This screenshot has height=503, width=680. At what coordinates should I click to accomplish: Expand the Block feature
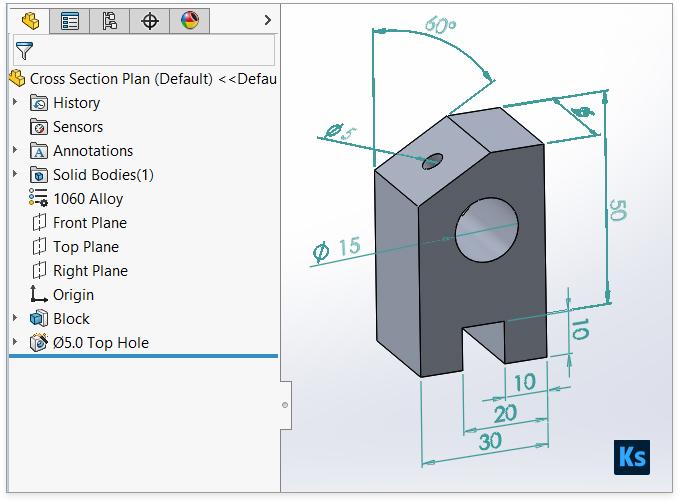coord(15,319)
